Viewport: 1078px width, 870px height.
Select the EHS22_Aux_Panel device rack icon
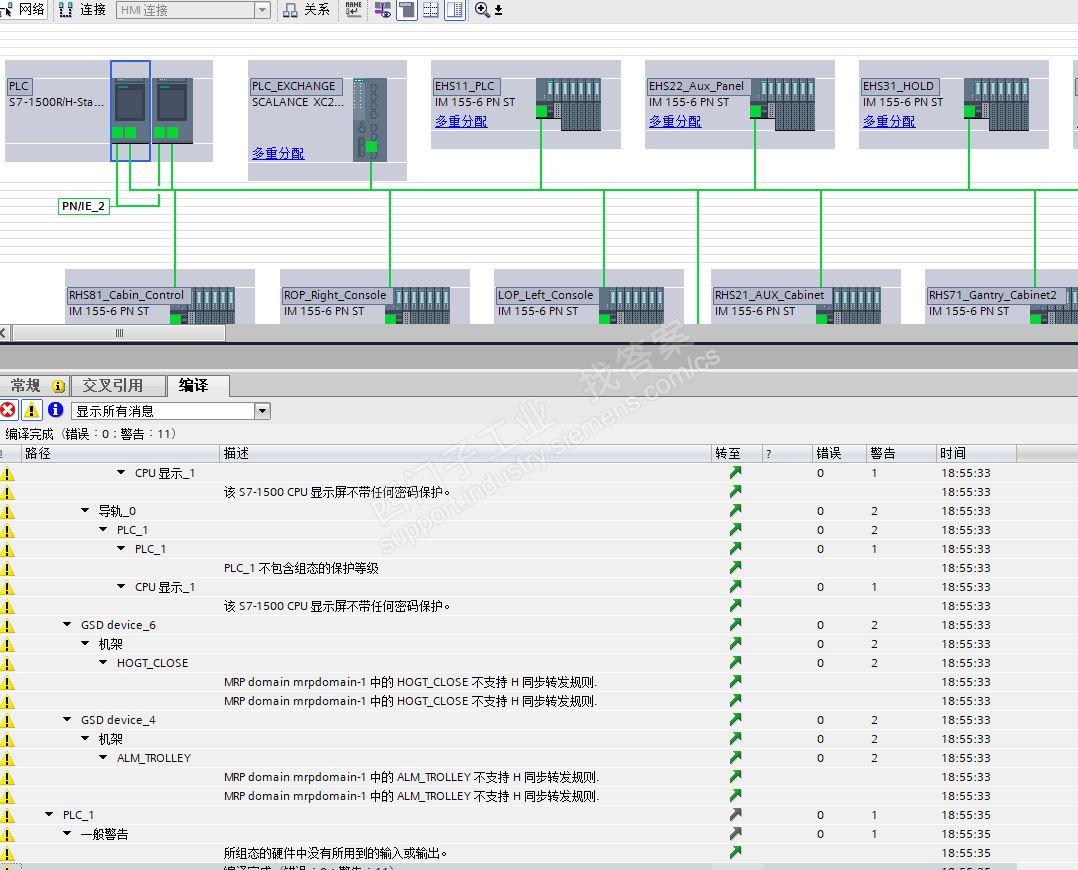782,105
